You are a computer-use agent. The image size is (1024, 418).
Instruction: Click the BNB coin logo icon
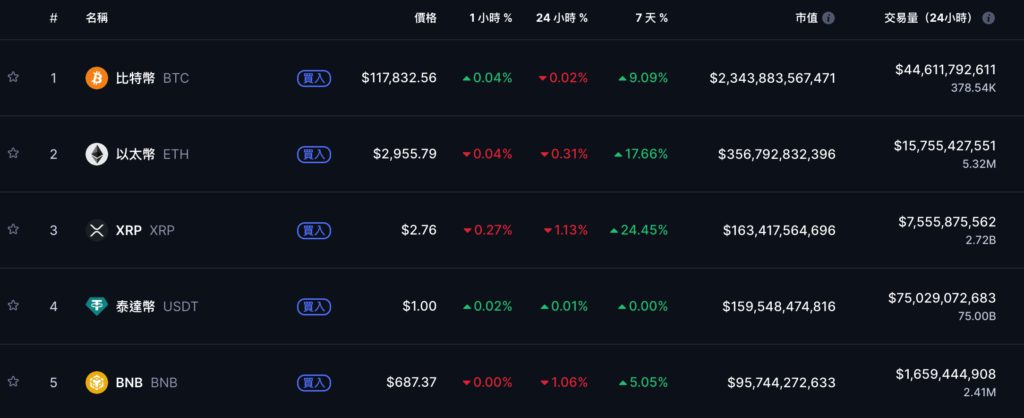point(97,382)
